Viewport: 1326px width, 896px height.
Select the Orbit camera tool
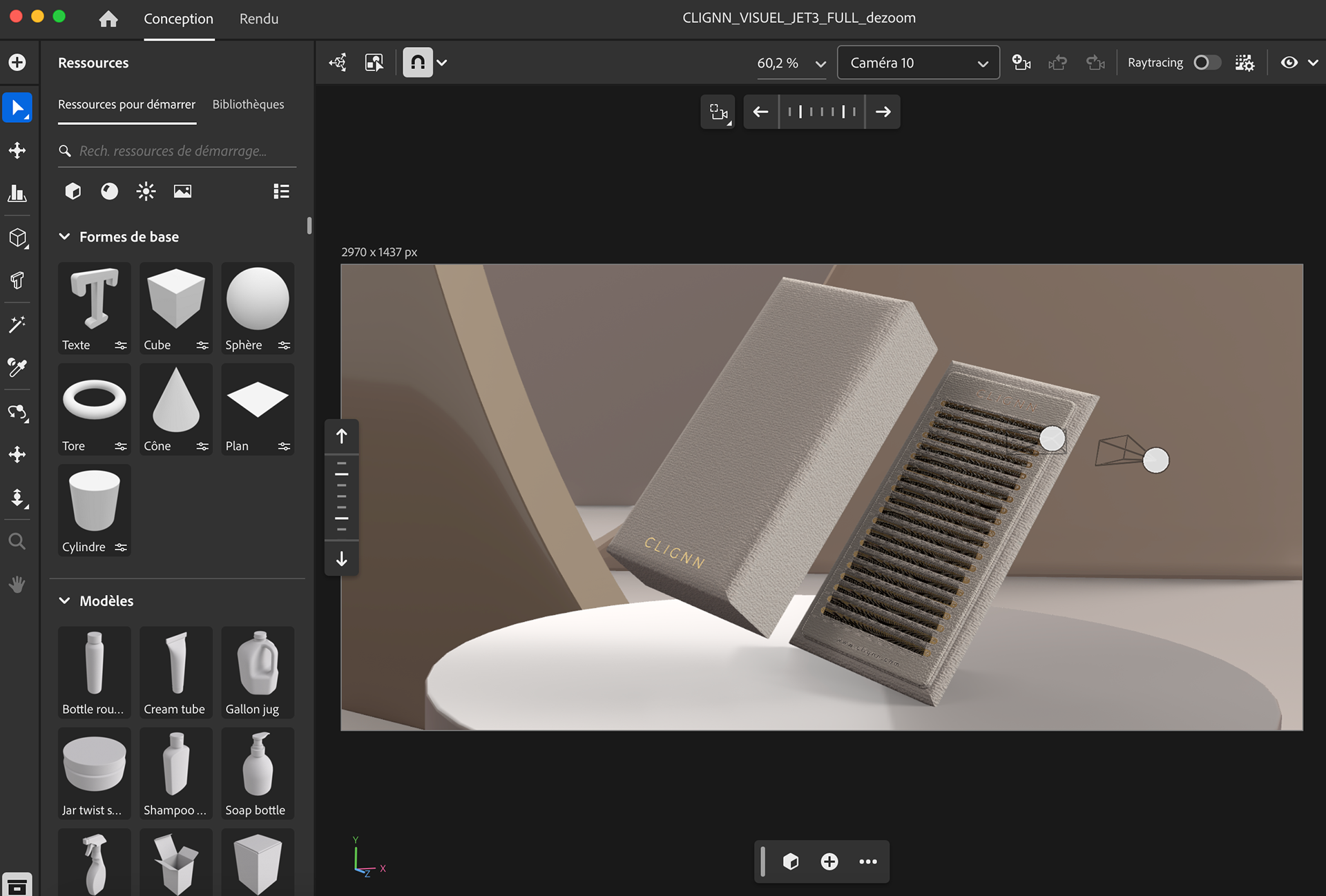coord(17,413)
